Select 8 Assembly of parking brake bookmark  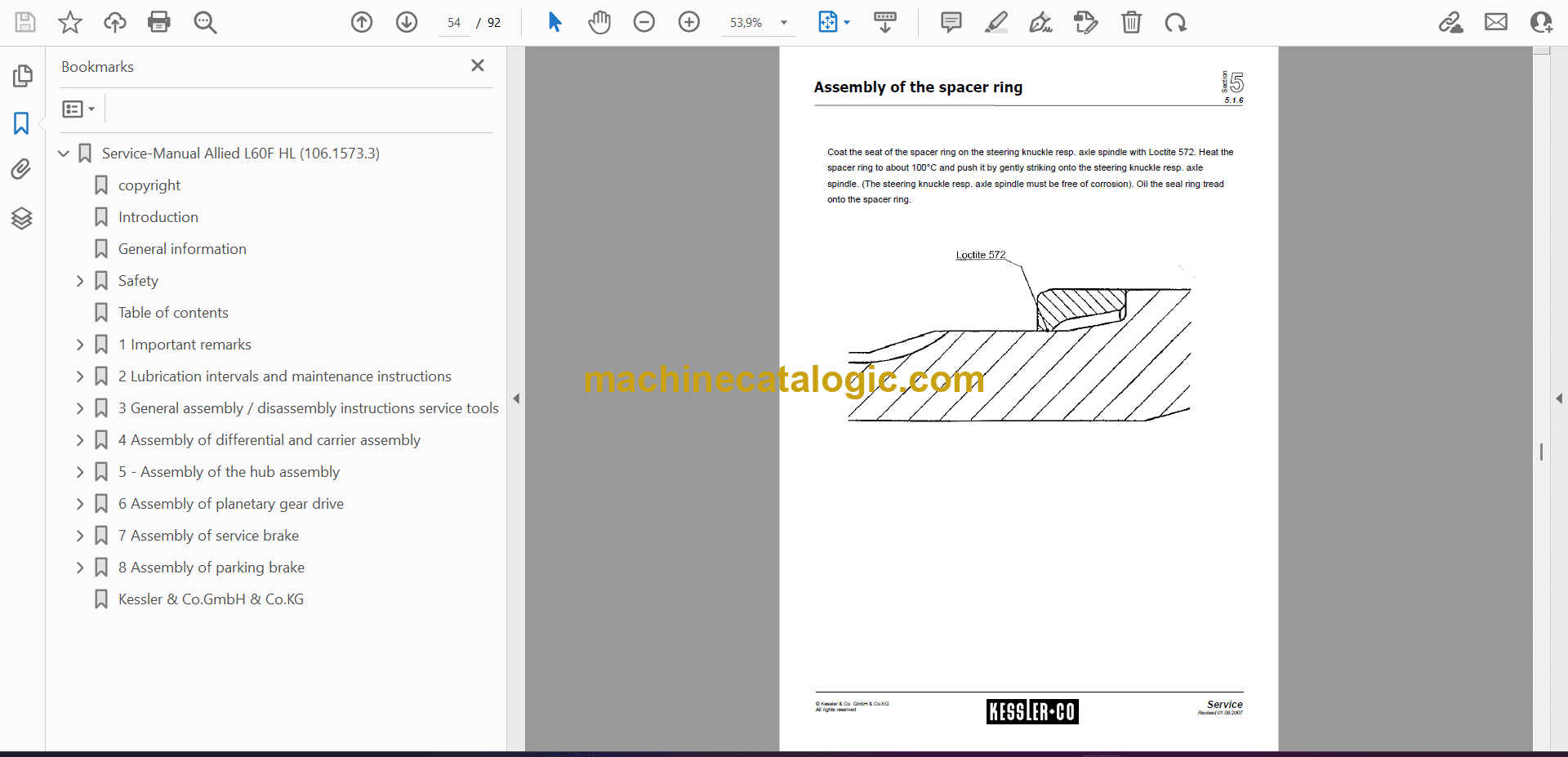click(x=212, y=568)
